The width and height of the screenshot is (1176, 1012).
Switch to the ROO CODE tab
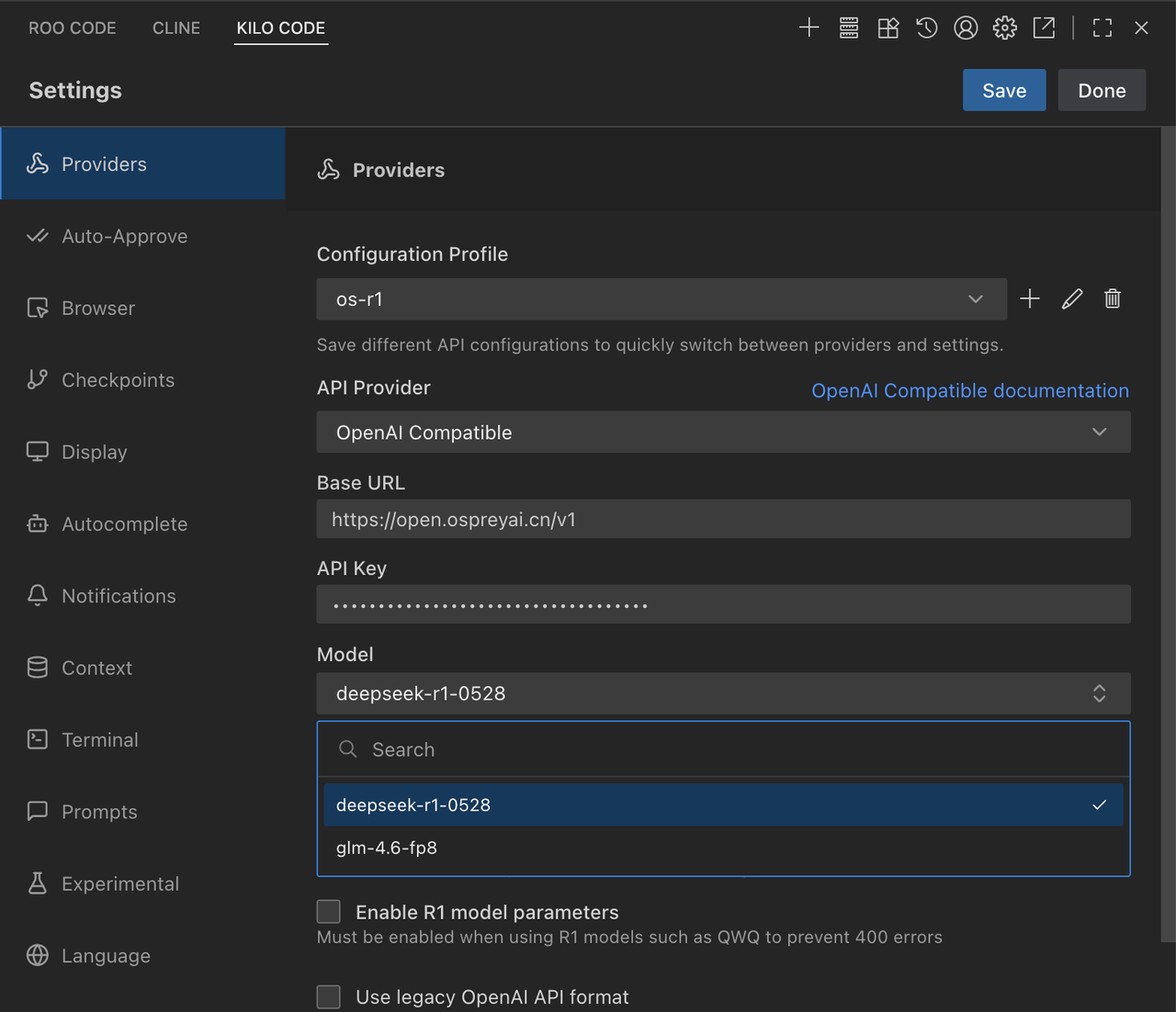[x=73, y=28]
